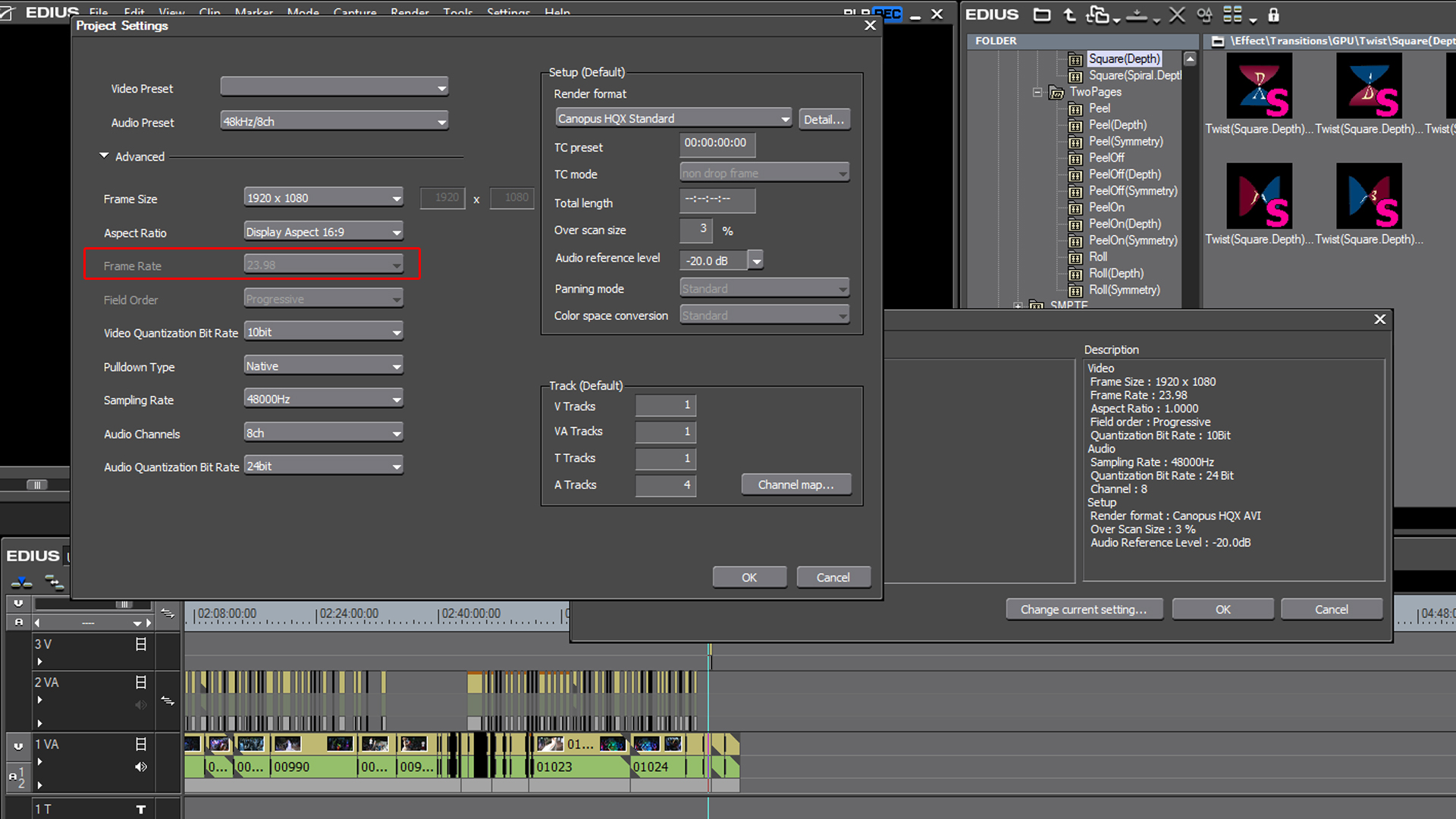The width and height of the screenshot is (1456, 819).
Task: Click the horizontal scrollbar handle left of dialog
Action: pos(36,485)
